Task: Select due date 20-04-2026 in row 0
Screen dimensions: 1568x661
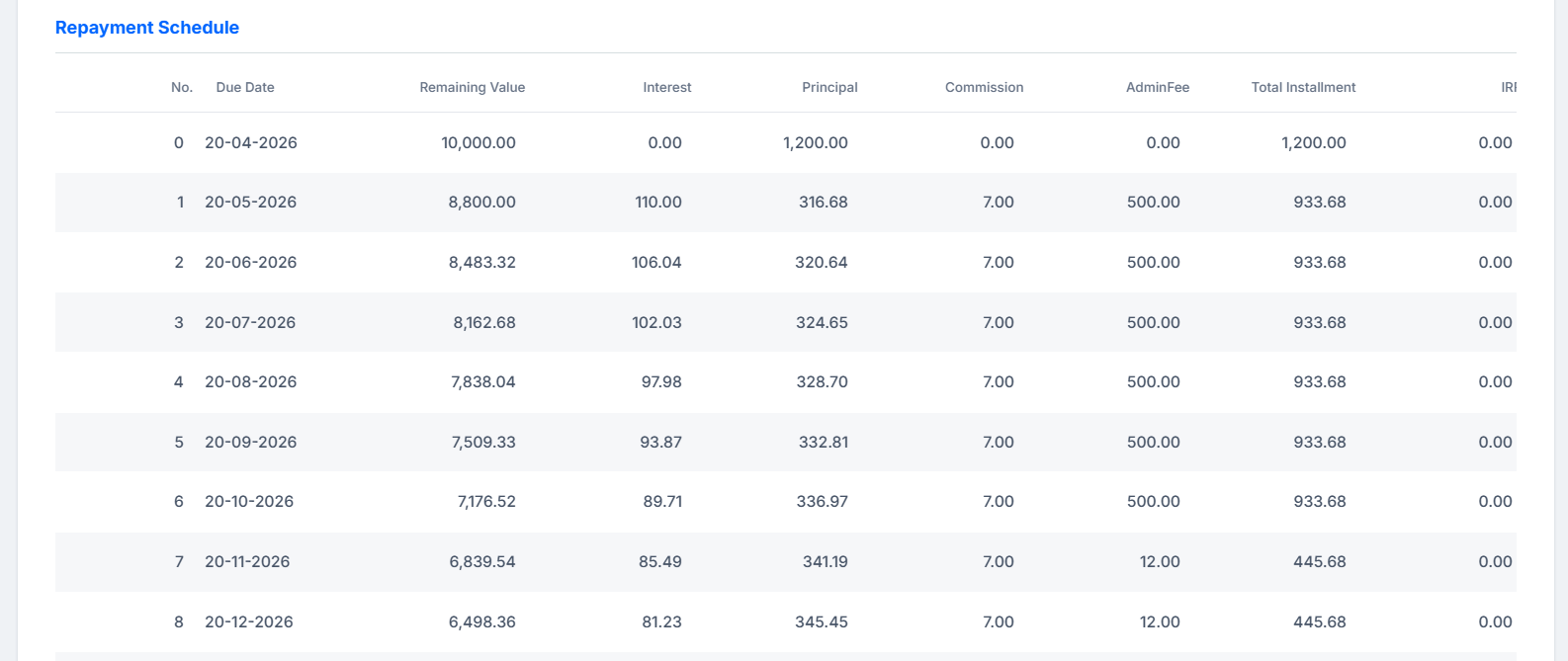Action: tap(251, 142)
